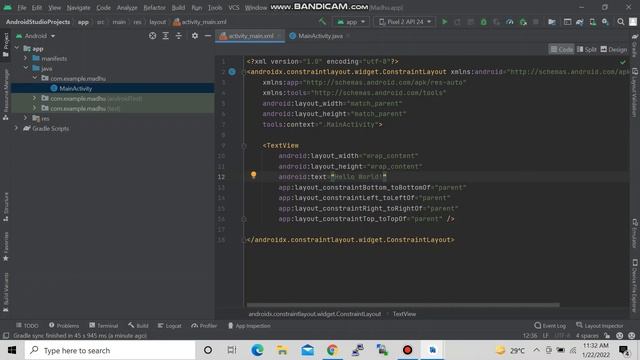Viewport: 640px width, 360px height.
Task: Open the Layout Inspector
Action: (x=600, y=326)
